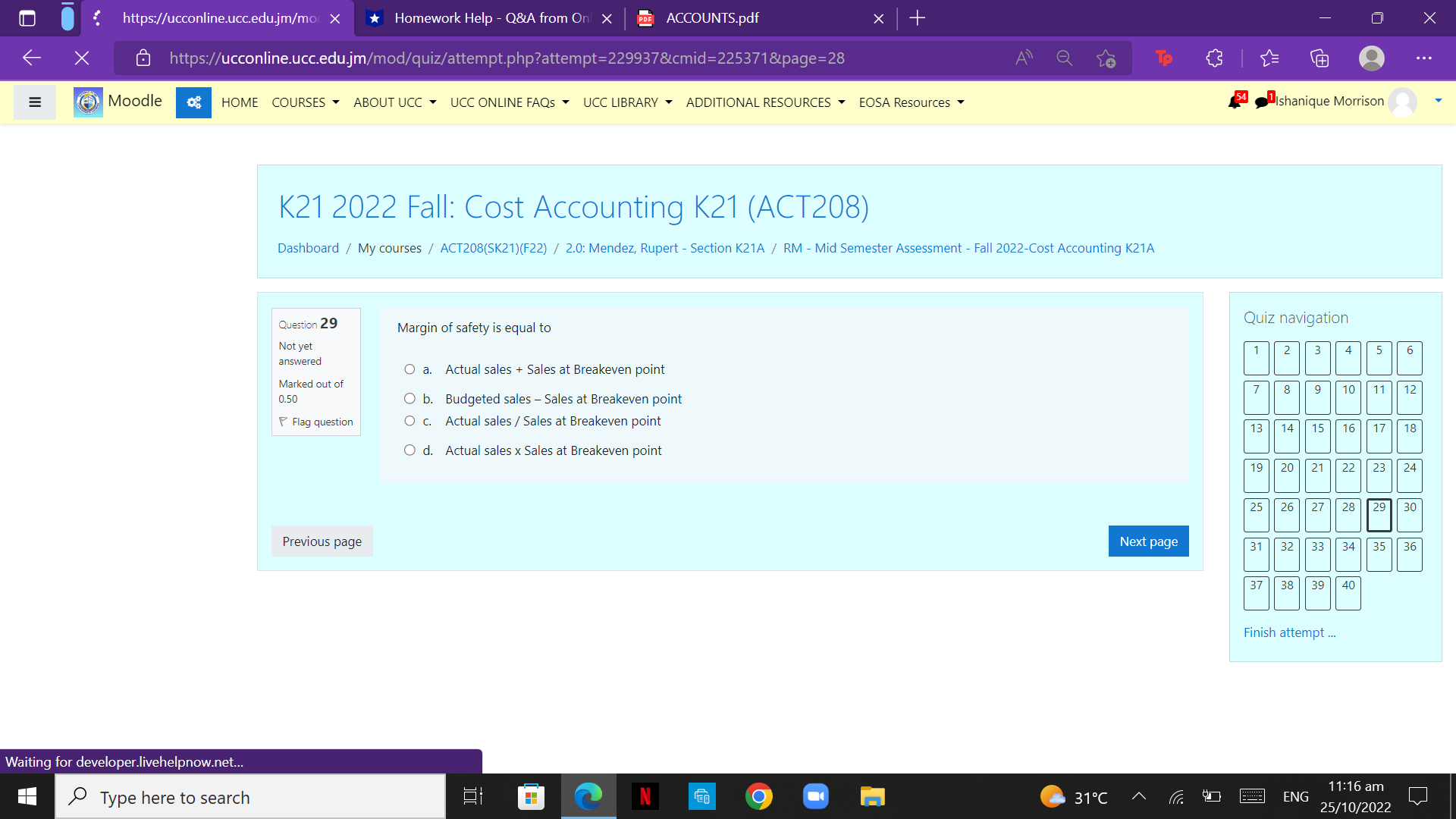The image size is (1456, 819).
Task: Click the Windows Start button
Action: [x=26, y=796]
